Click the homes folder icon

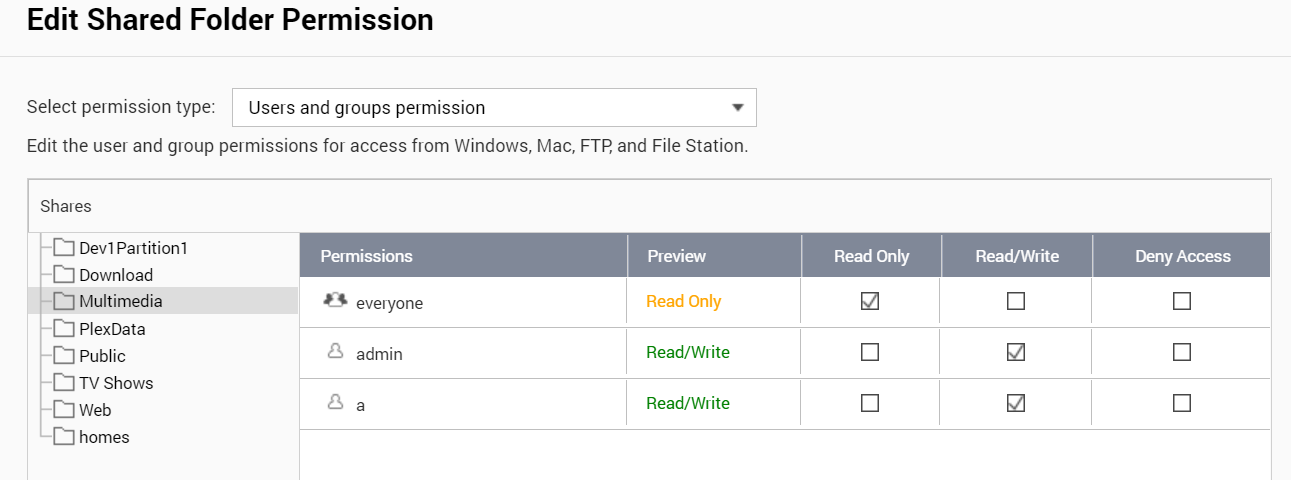pos(65,437)
